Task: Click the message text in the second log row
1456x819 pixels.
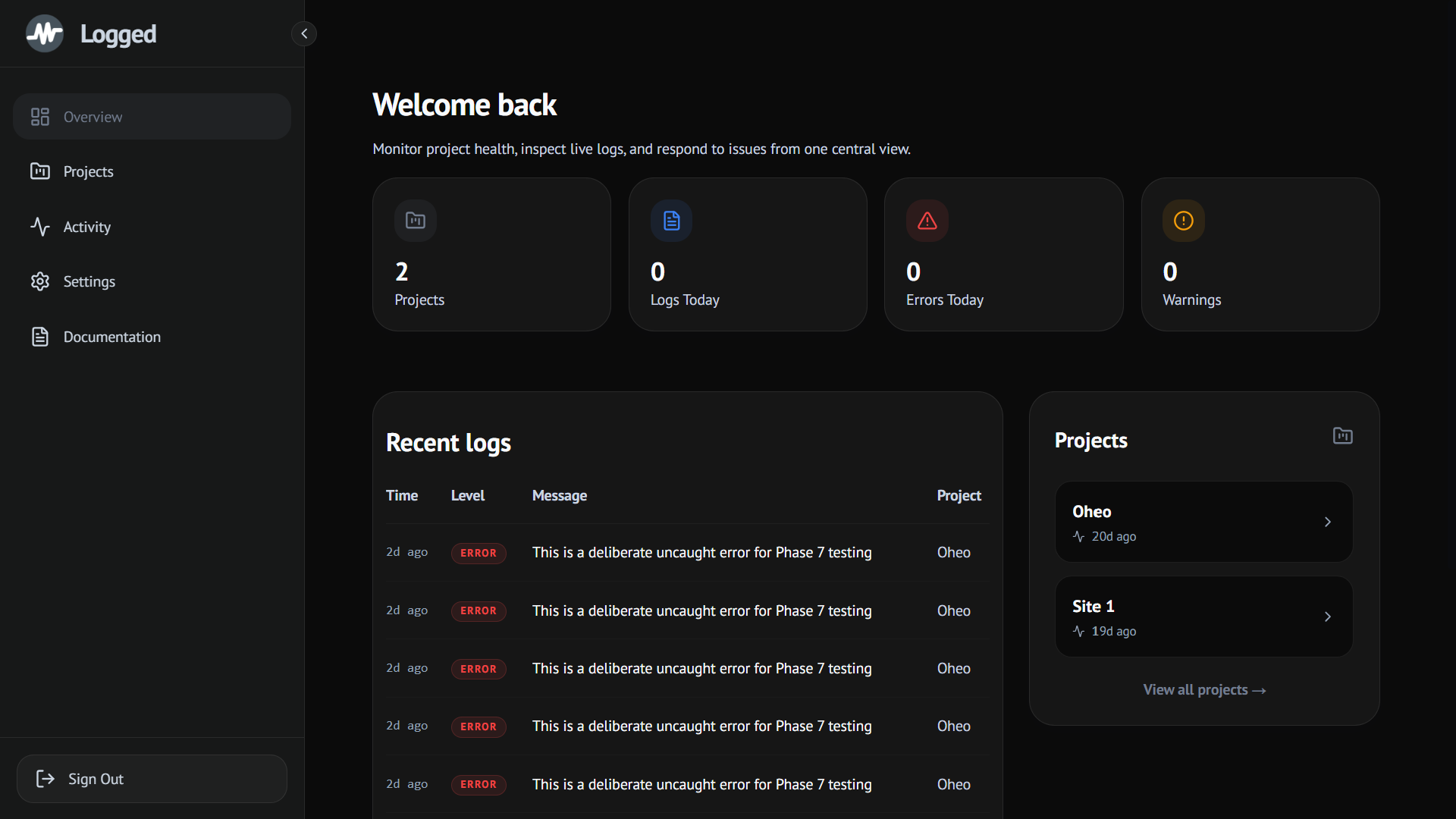Action: [x=702, y=610]
